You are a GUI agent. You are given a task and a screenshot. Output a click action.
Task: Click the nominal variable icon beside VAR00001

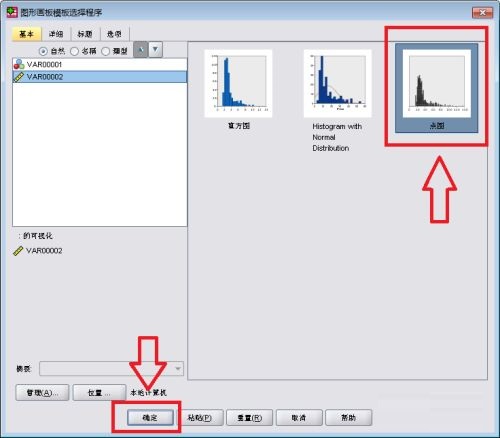(x=19, y=64)
